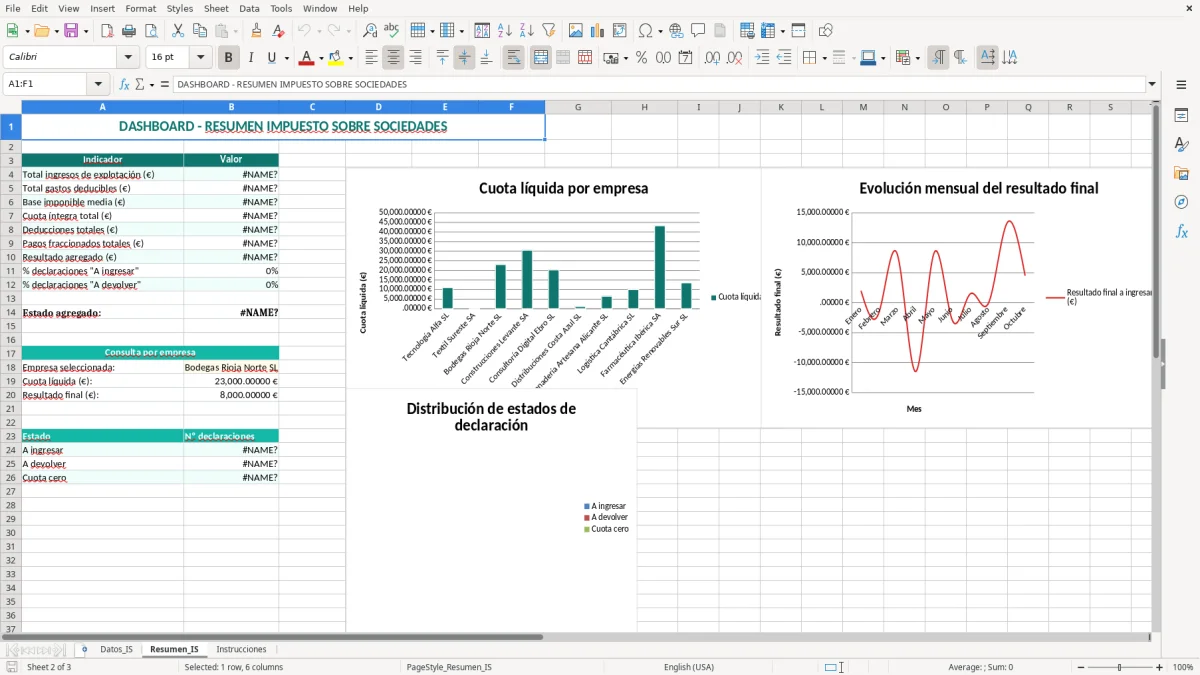This screenshot has height=675, width=1200.
Task: Click the Sort Descending icon
Action: [526, 31]
